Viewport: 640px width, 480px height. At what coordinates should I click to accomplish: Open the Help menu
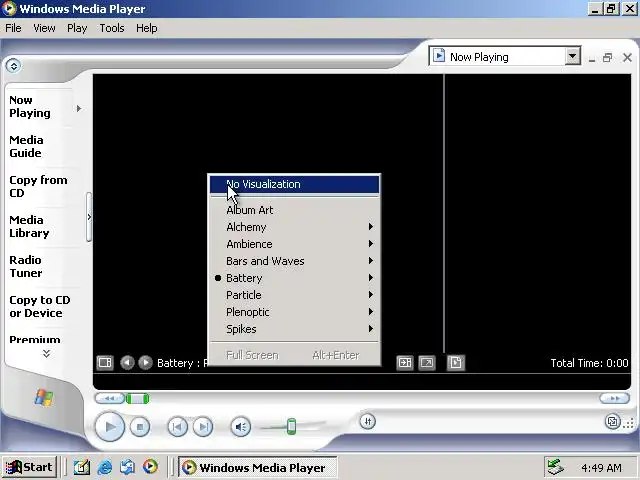(147, 28)
